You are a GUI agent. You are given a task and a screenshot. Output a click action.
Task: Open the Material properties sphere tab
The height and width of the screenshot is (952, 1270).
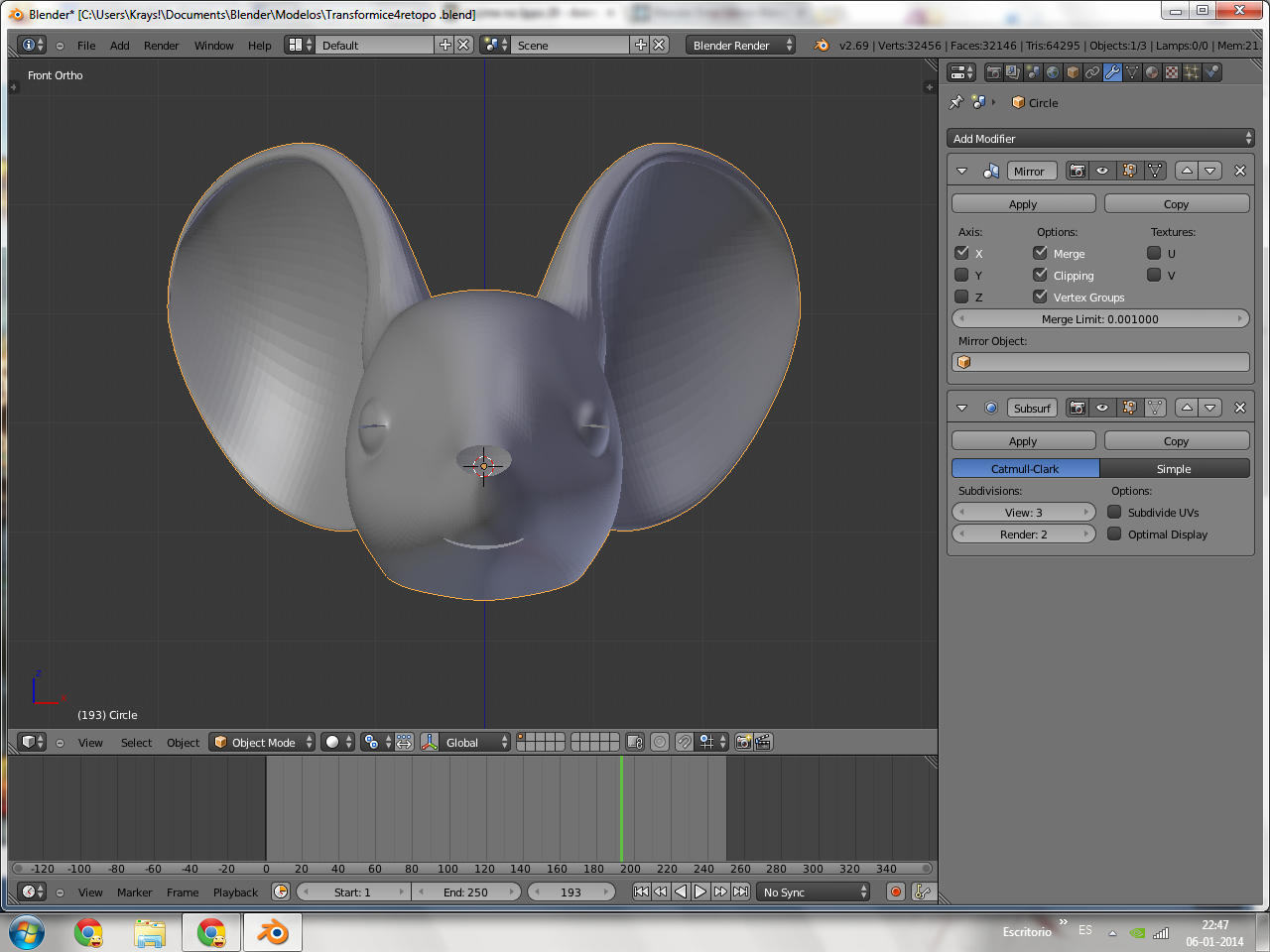[x=1152, y=72]
